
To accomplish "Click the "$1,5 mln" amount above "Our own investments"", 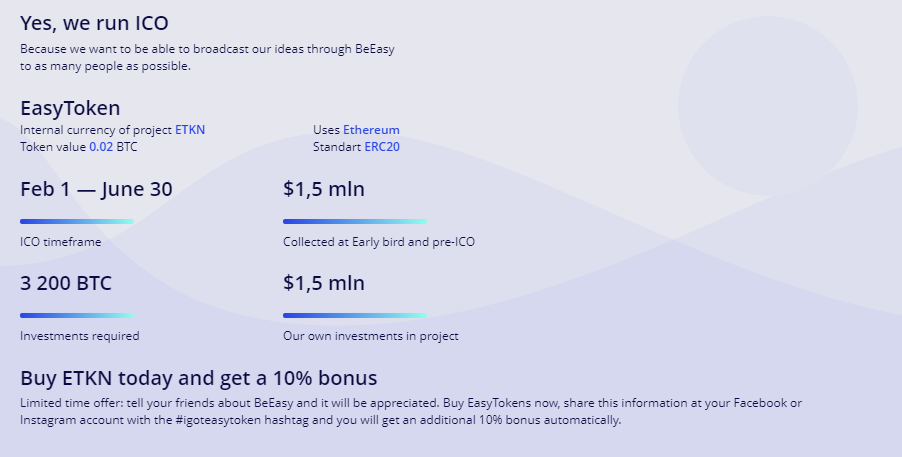I will pos(324,283).
